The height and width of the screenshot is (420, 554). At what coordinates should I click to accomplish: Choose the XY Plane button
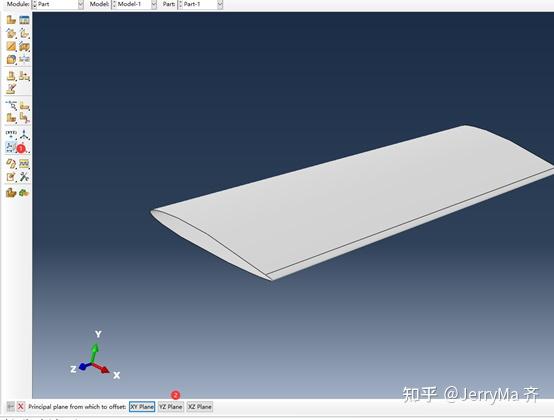pos(142,407)
